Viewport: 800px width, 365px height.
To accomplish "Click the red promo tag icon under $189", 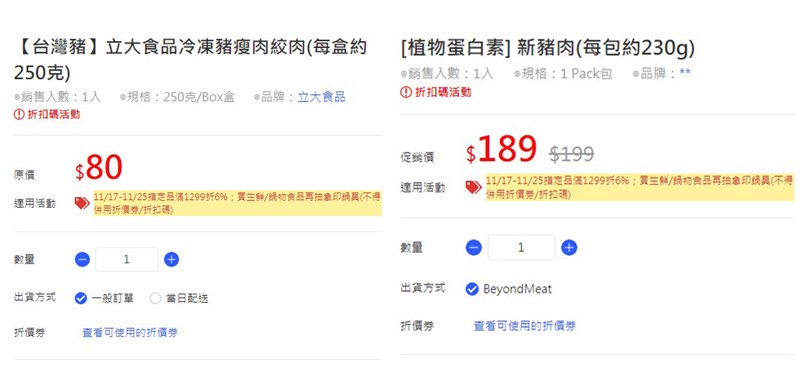I will pos(473,187).
